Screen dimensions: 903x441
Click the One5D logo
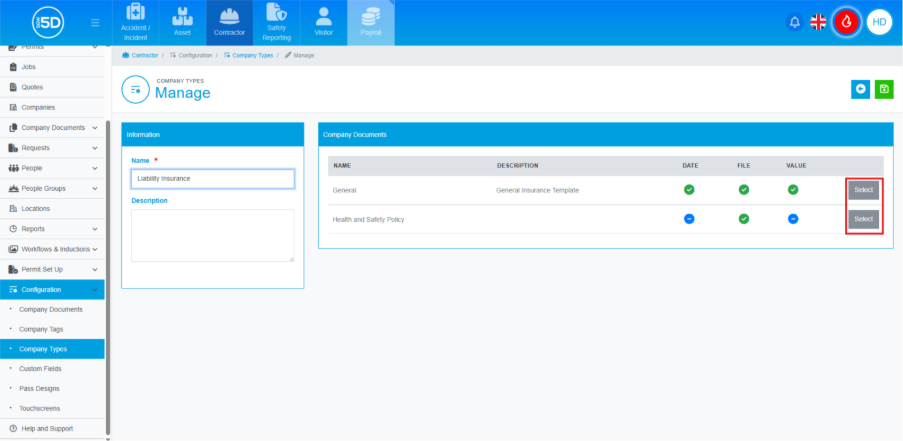[x=47, y=22]
